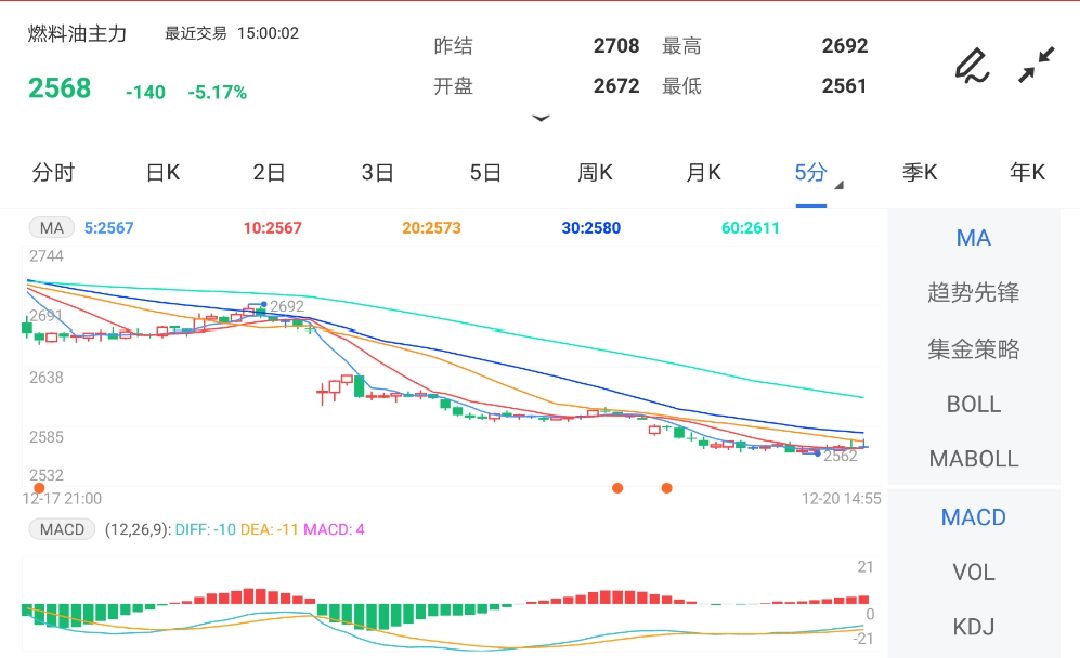Select the 2日 chart tab

coord(269,172)
